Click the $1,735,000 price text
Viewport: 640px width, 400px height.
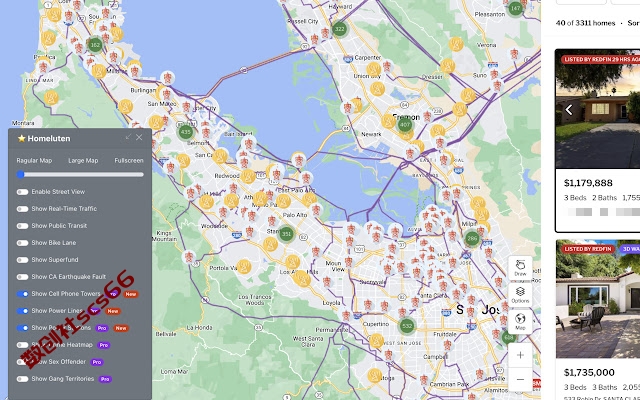pos(589,372)
